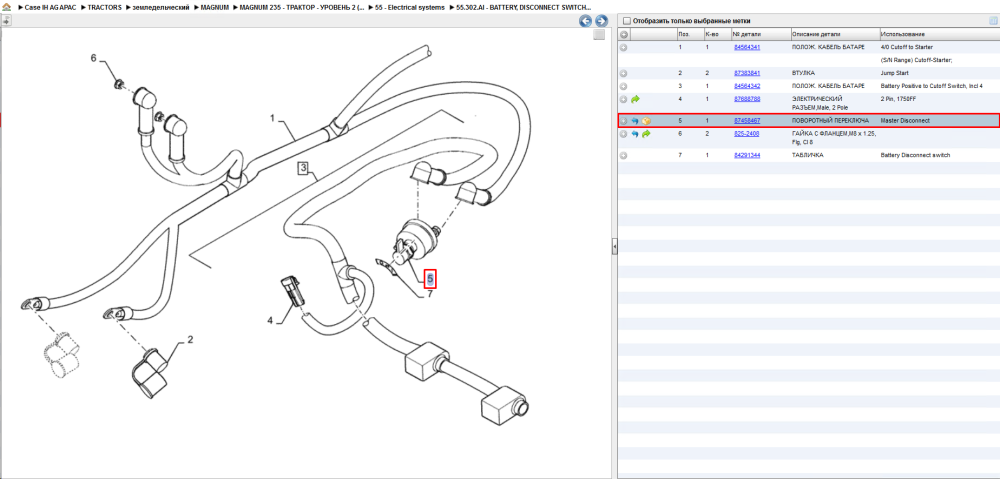Viewport: 1000px width, 479px height.
Task: Add part 87458467 with its plus icon
Action: 624,121
